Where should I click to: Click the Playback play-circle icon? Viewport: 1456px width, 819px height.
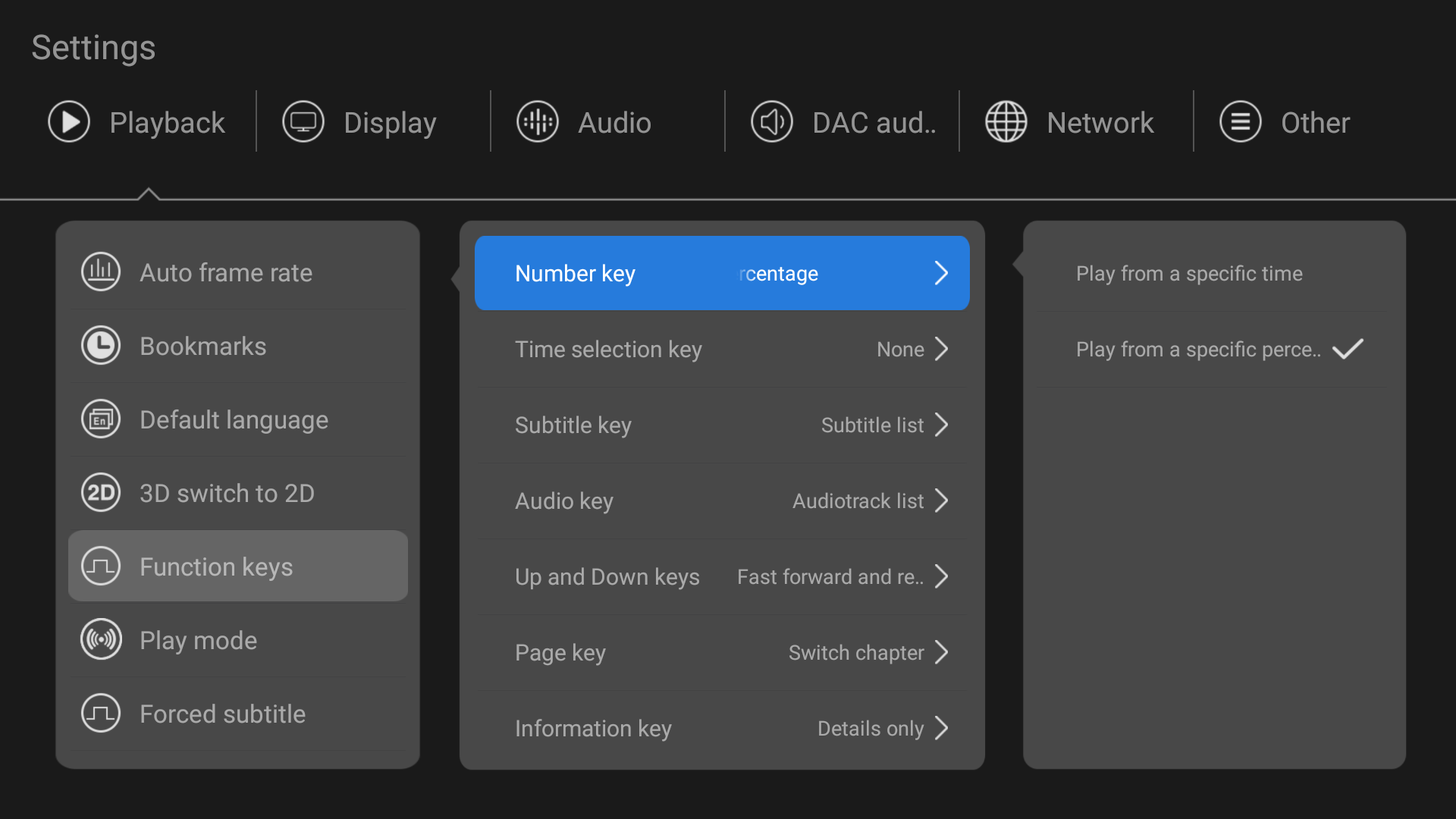tap(69, 122)
